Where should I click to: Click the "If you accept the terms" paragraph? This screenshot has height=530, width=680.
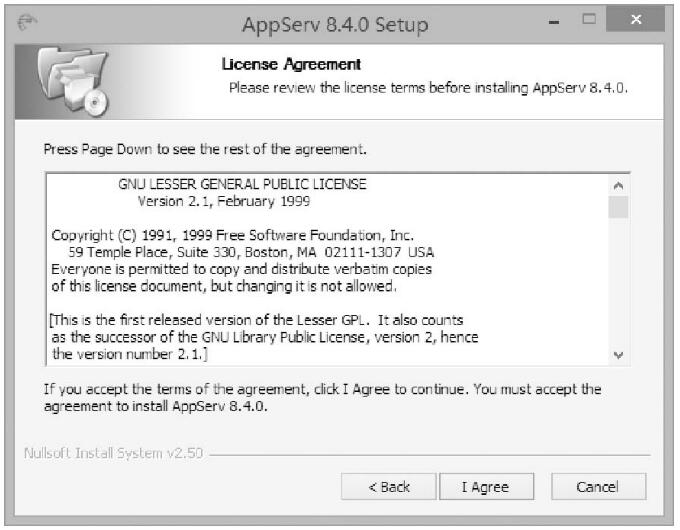tap(323, 398)
